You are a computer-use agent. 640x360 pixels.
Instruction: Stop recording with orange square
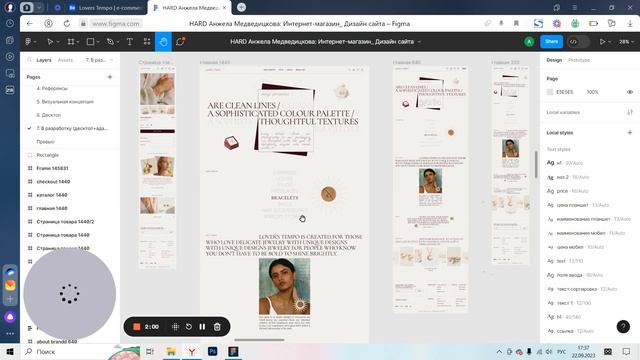pyautogui.click(x=137, y=327)
